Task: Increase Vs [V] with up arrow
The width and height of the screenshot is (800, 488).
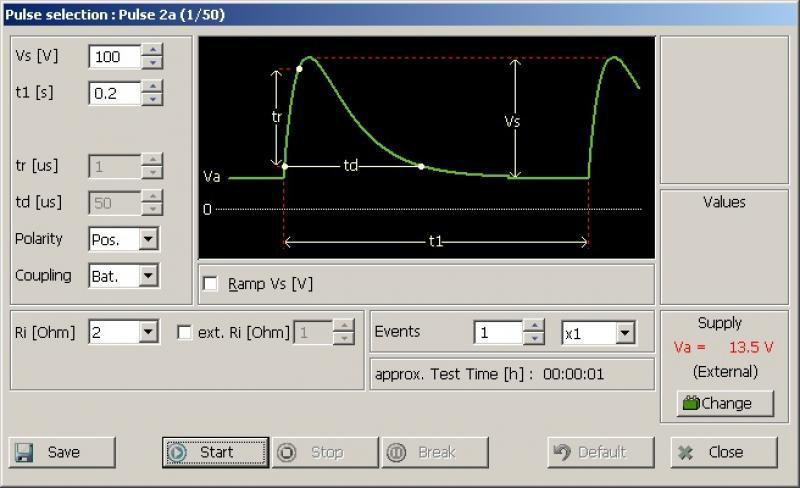Action: pyautogui.click(x=152, y=50)
